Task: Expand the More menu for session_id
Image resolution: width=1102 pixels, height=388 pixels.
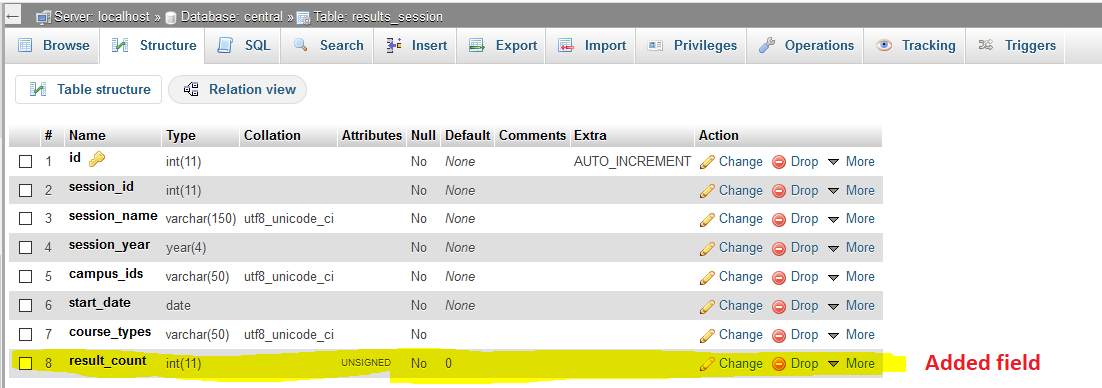Action: (x=851, y=190)
